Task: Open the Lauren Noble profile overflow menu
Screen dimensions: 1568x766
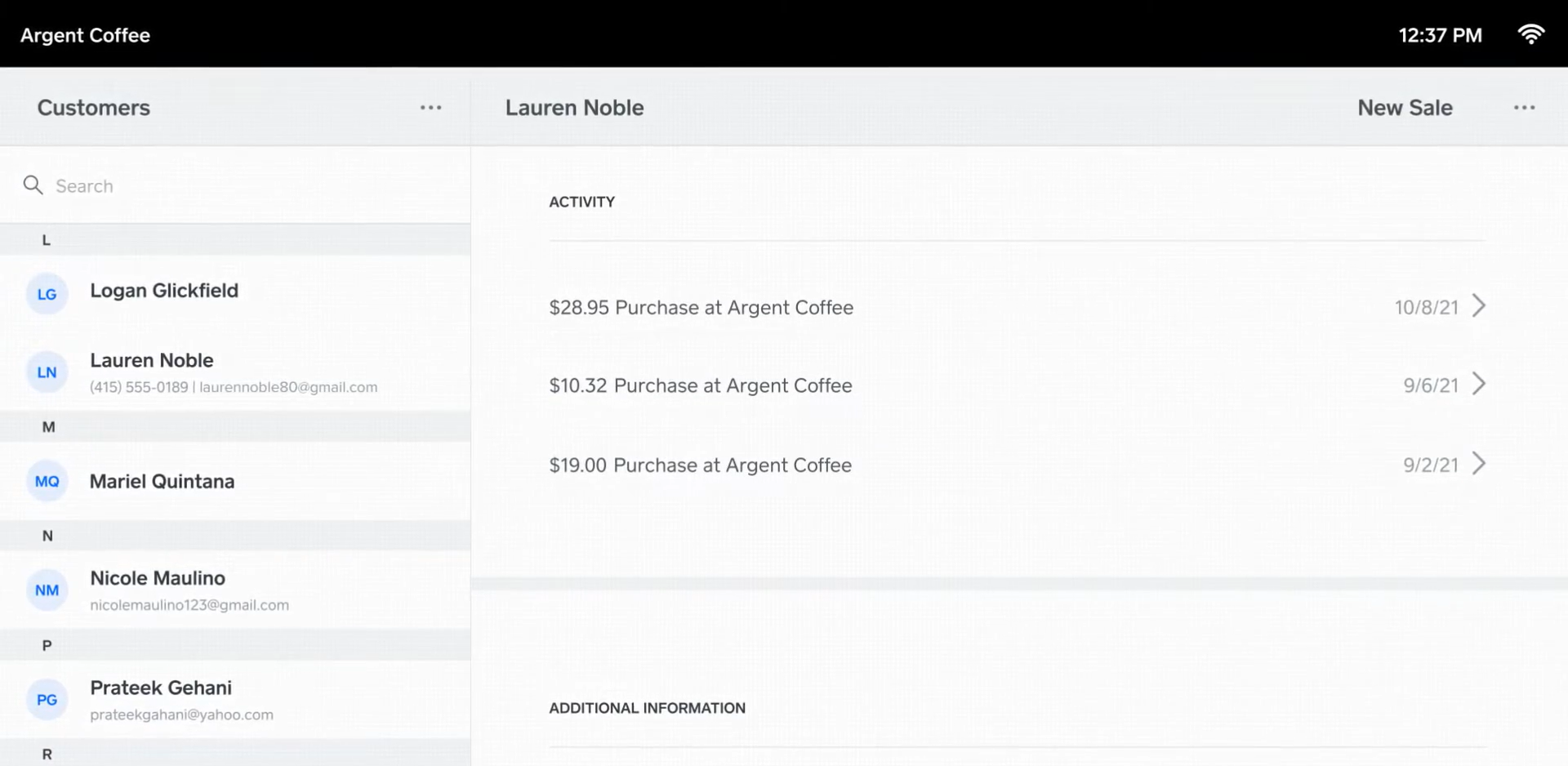Action: tap(1524, 108)
